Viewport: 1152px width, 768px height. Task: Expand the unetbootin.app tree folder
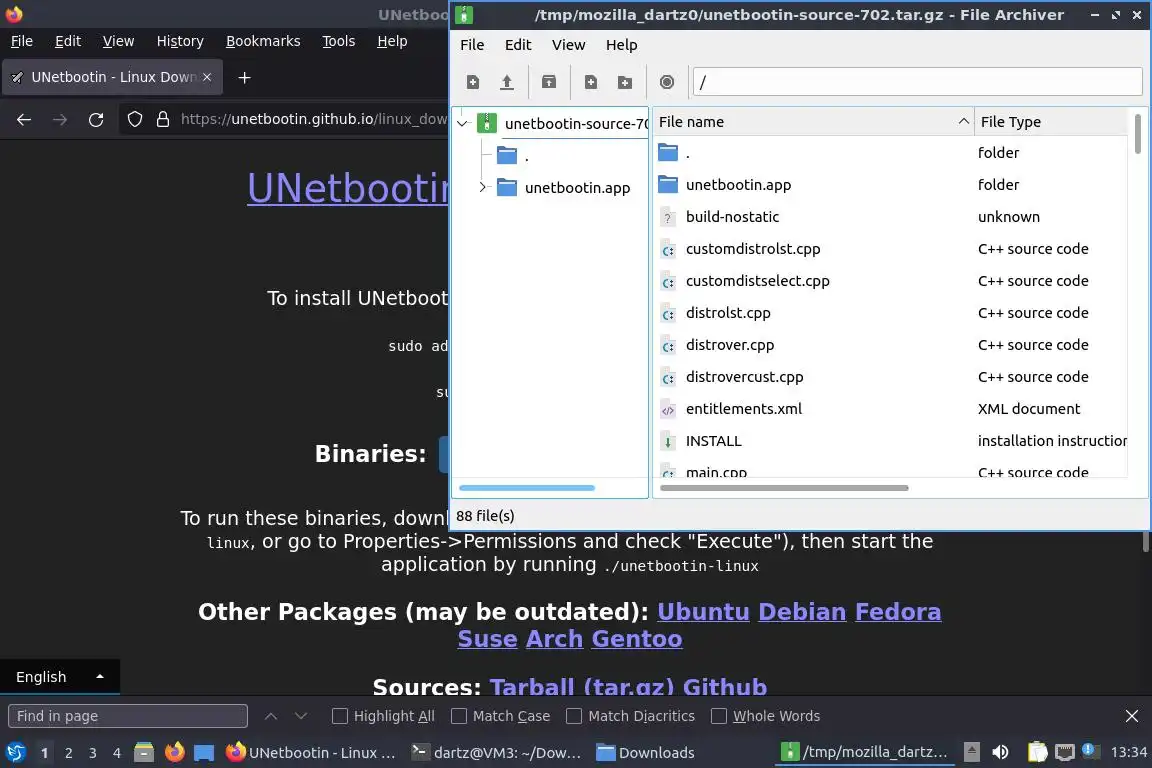click(x=482, y=187)
